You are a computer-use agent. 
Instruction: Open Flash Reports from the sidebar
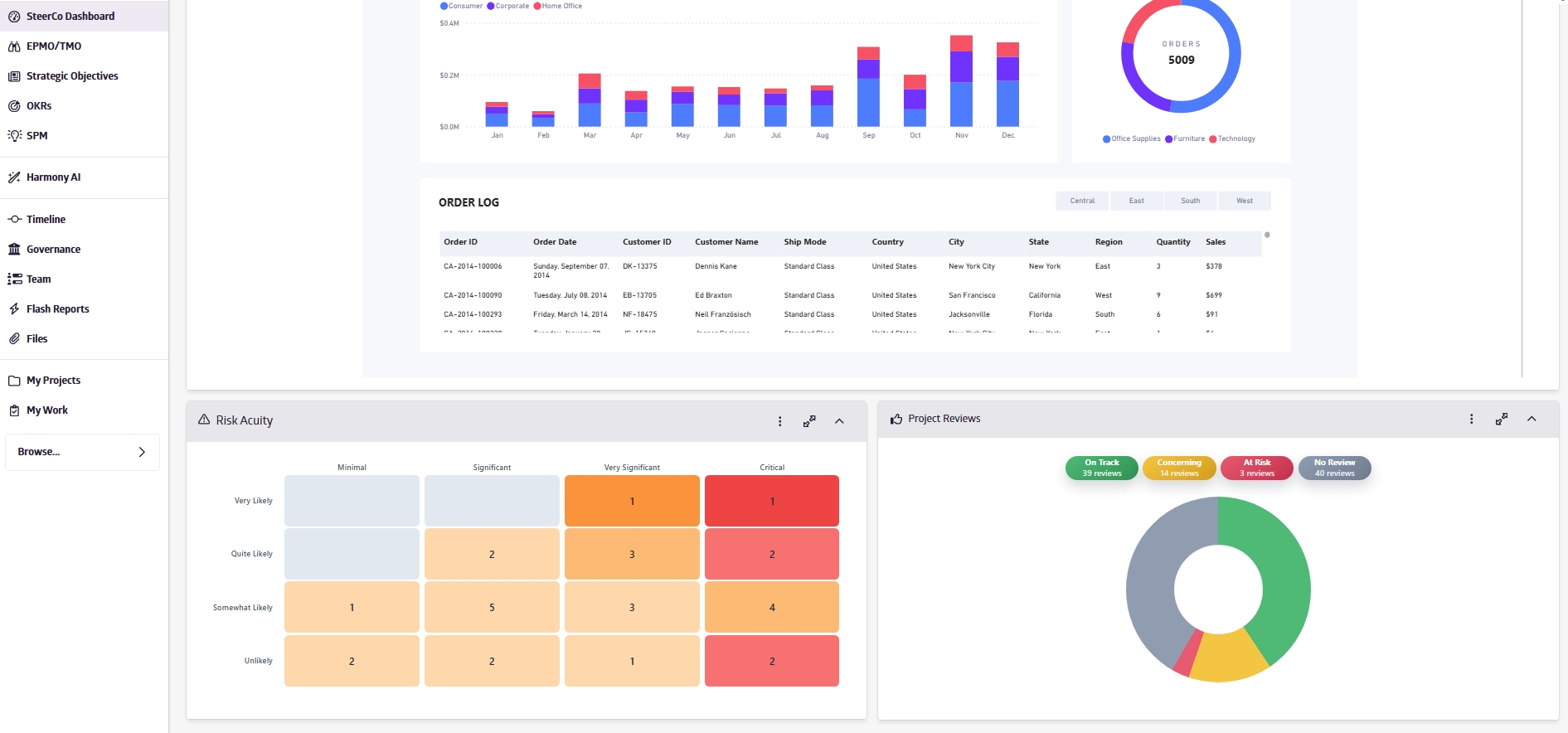pos(57,309)
